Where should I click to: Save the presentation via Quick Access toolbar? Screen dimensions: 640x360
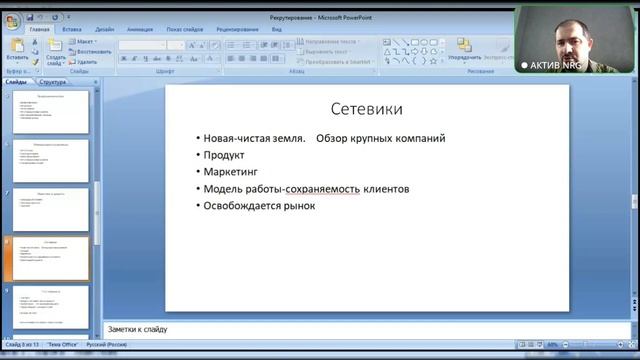29,18
